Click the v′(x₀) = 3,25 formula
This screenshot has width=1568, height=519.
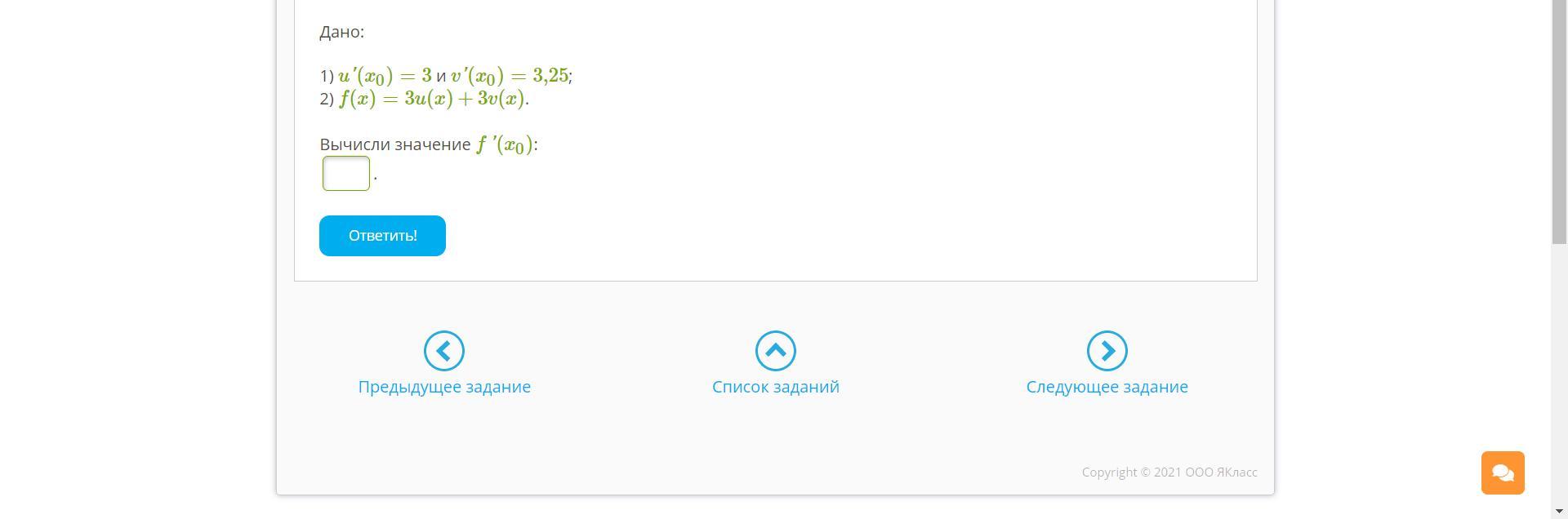point(510,76)
